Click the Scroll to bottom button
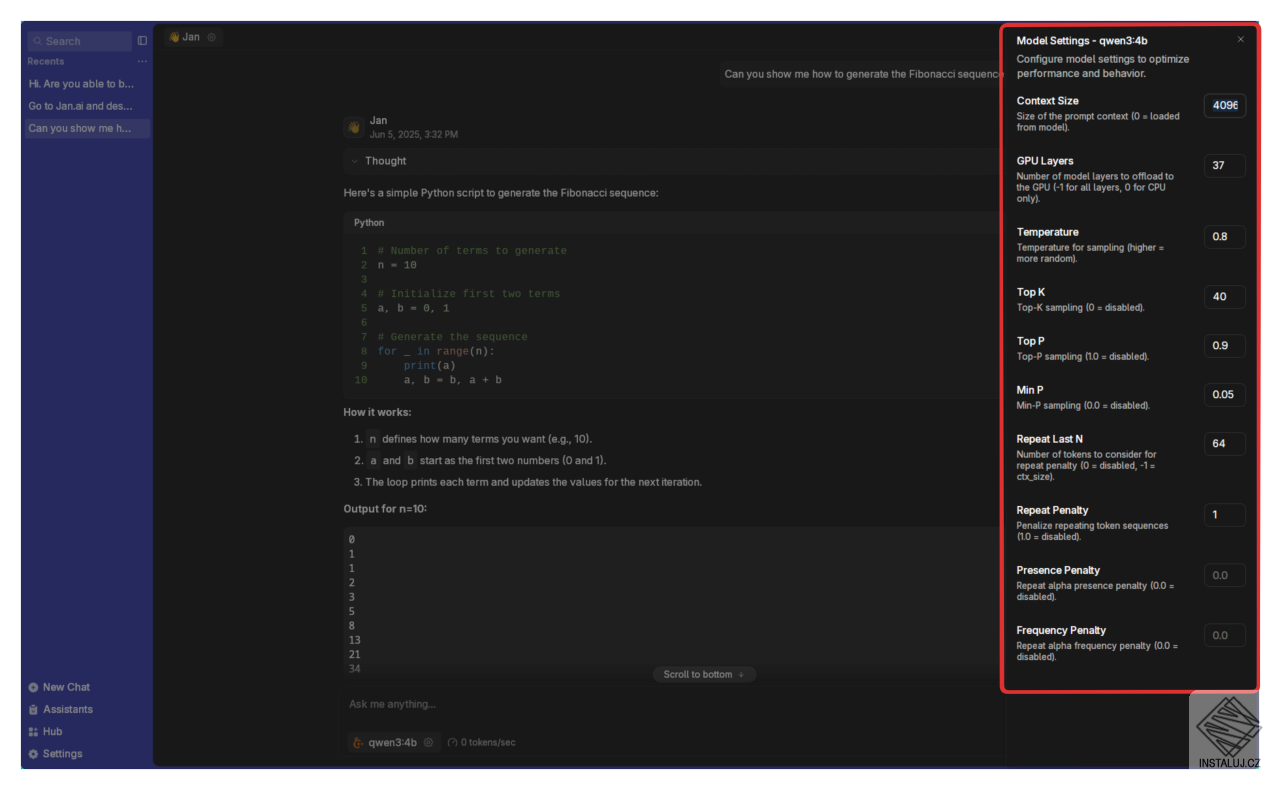This screenshot has height=790, width=1280. click(704, 675)
